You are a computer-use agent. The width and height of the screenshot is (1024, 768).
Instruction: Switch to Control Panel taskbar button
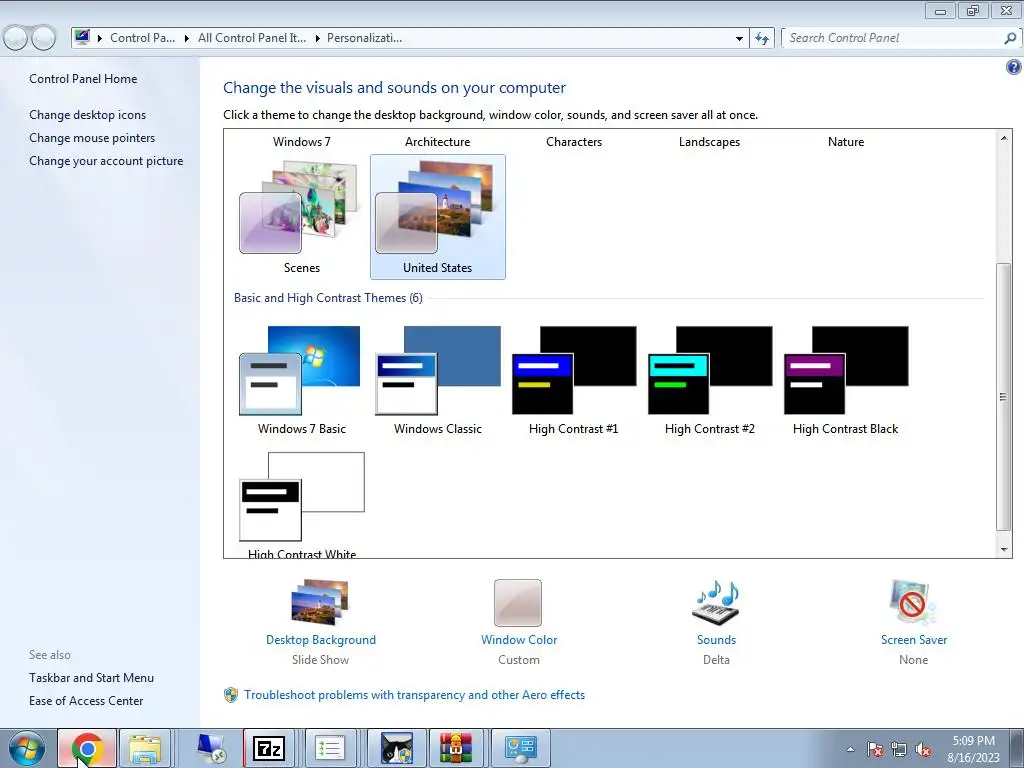point(520,748)
